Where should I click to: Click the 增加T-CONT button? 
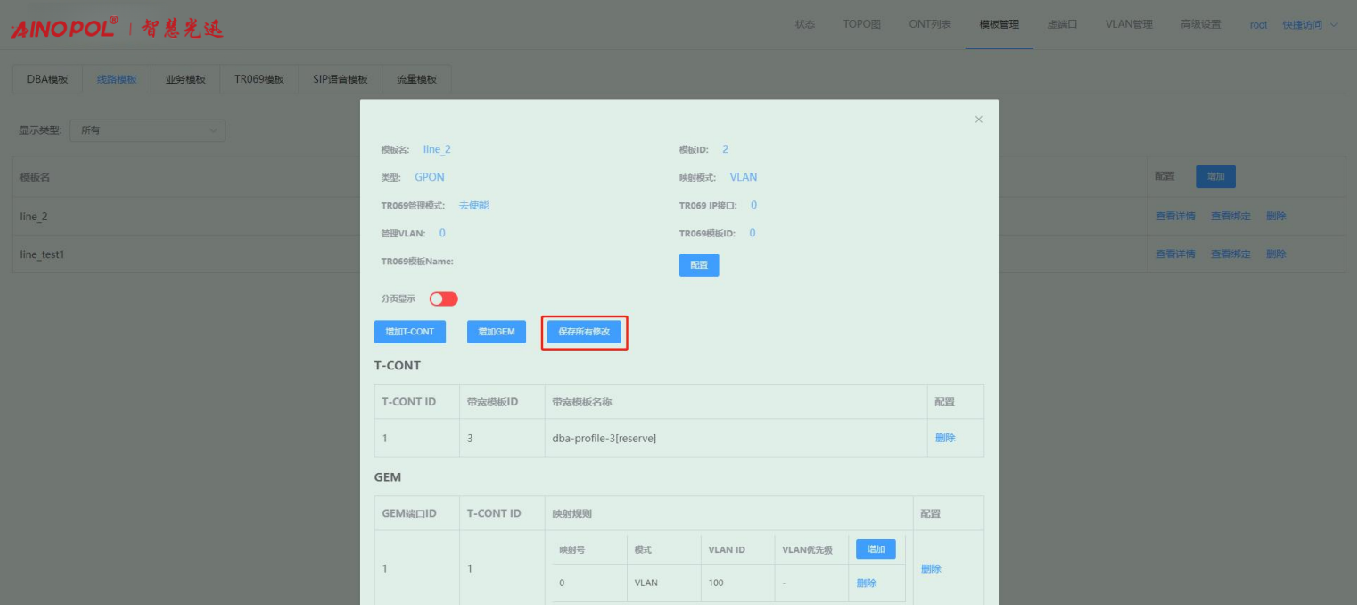coord(410,332)
